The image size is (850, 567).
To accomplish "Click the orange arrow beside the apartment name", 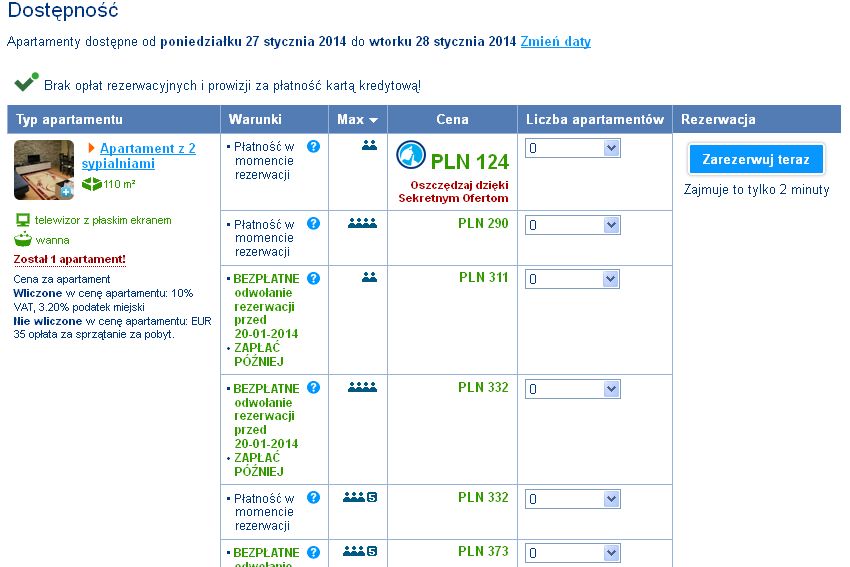I will coord(91,147).
